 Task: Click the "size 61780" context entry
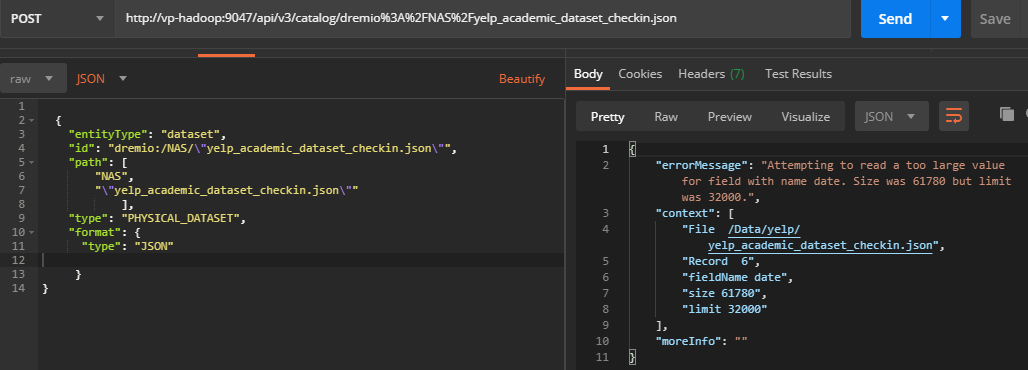tap(721, 293)
